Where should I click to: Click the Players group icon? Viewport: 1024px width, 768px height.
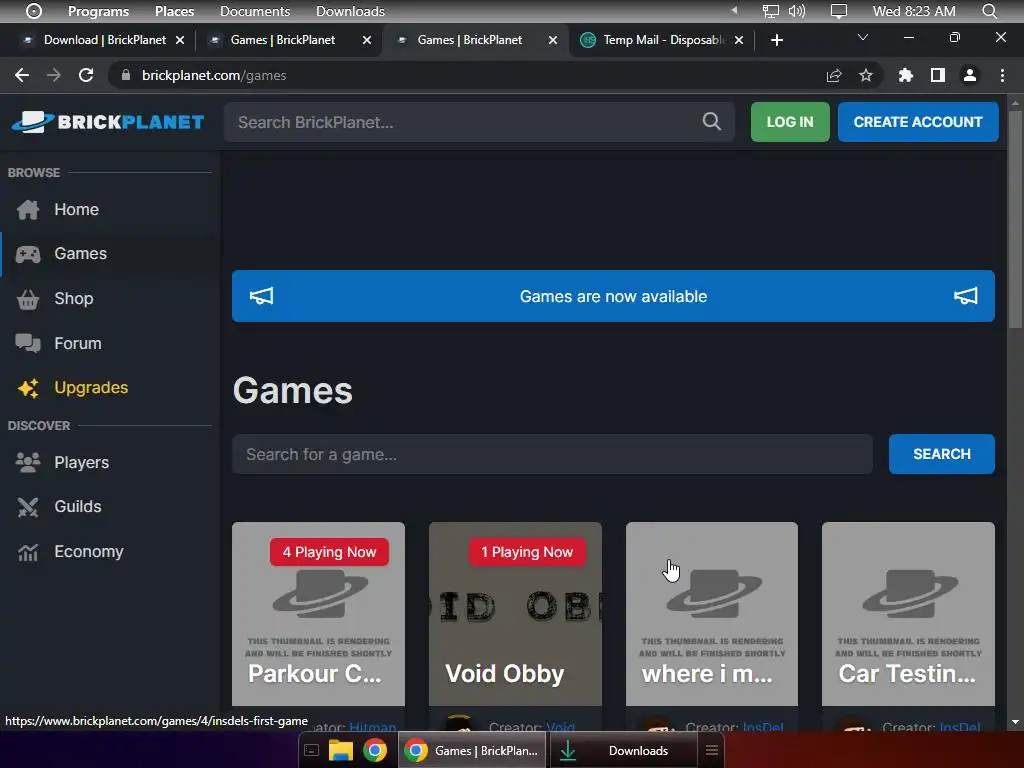28,462
